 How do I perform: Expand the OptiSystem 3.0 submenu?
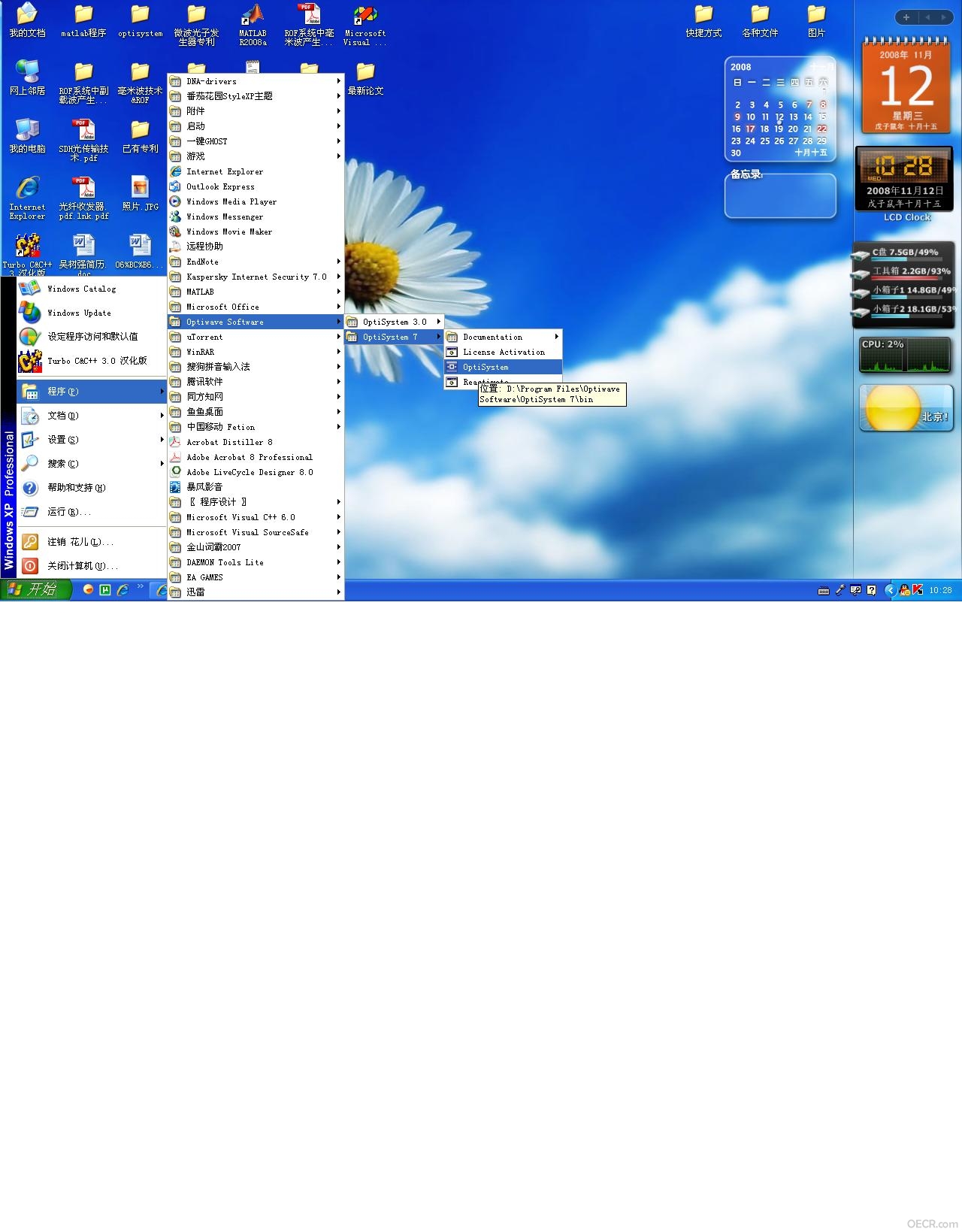pyautogui.click(x=394, y=322)
